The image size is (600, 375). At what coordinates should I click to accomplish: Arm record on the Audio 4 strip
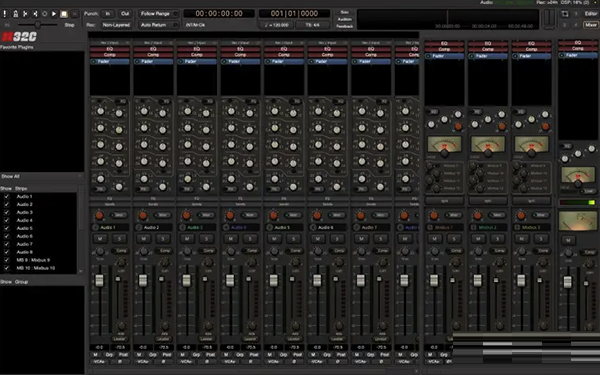tap(226, 227)
